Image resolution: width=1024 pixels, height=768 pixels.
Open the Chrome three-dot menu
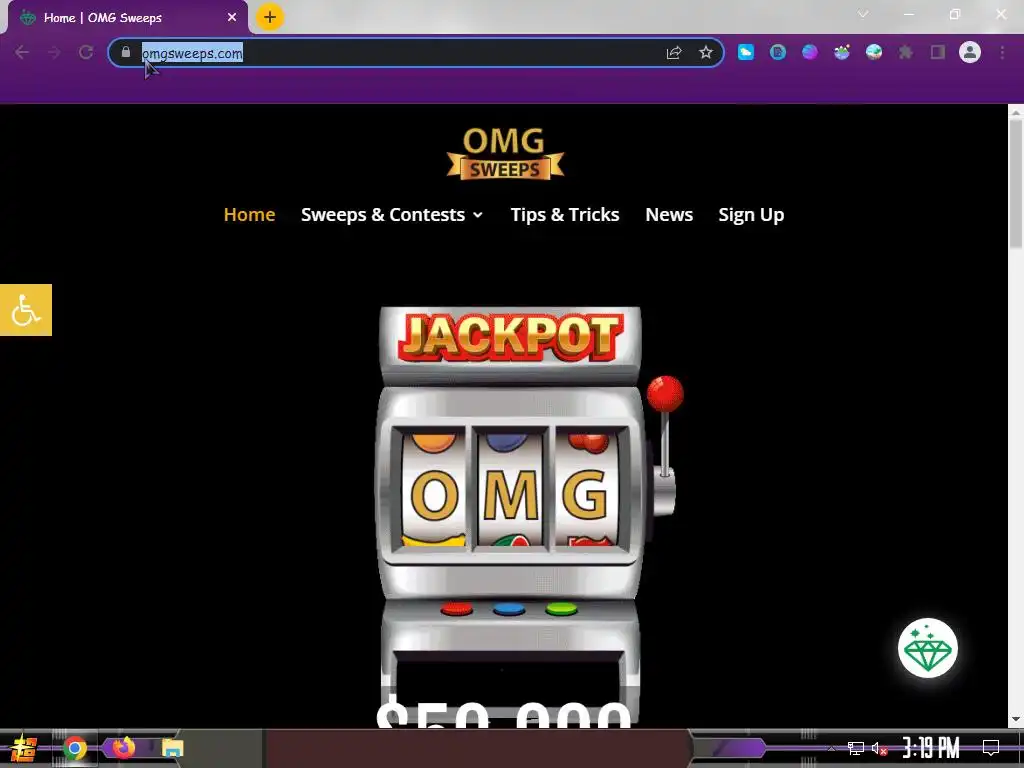click(x=1002, y=52)
